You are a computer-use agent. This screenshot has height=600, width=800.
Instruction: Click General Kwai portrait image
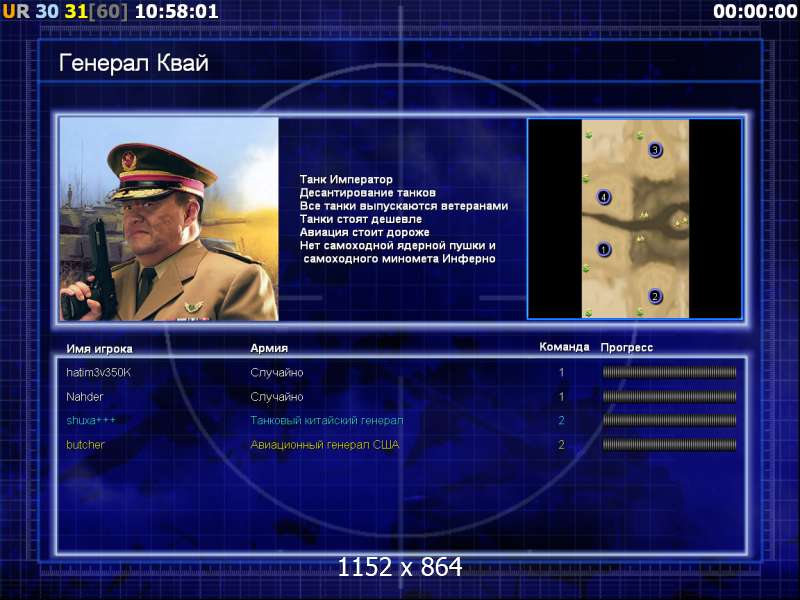click(x=169, y=219)
